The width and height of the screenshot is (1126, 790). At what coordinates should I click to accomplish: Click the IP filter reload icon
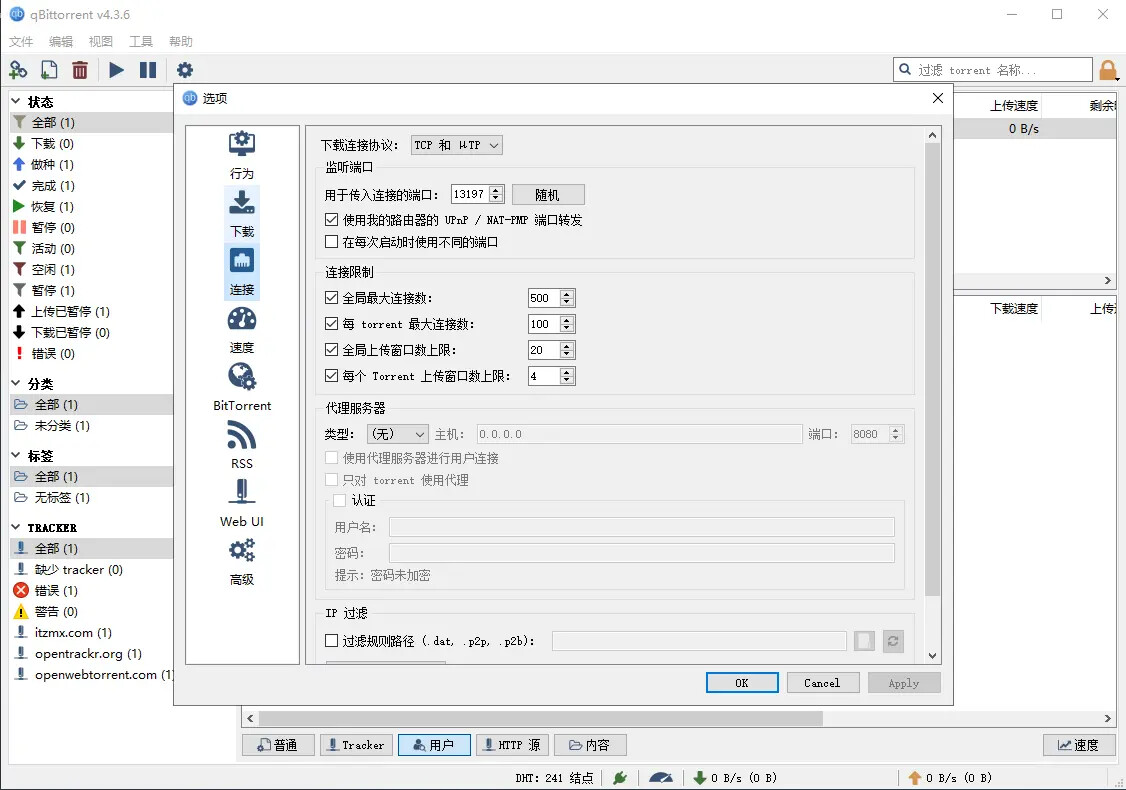tap(893, 641)
